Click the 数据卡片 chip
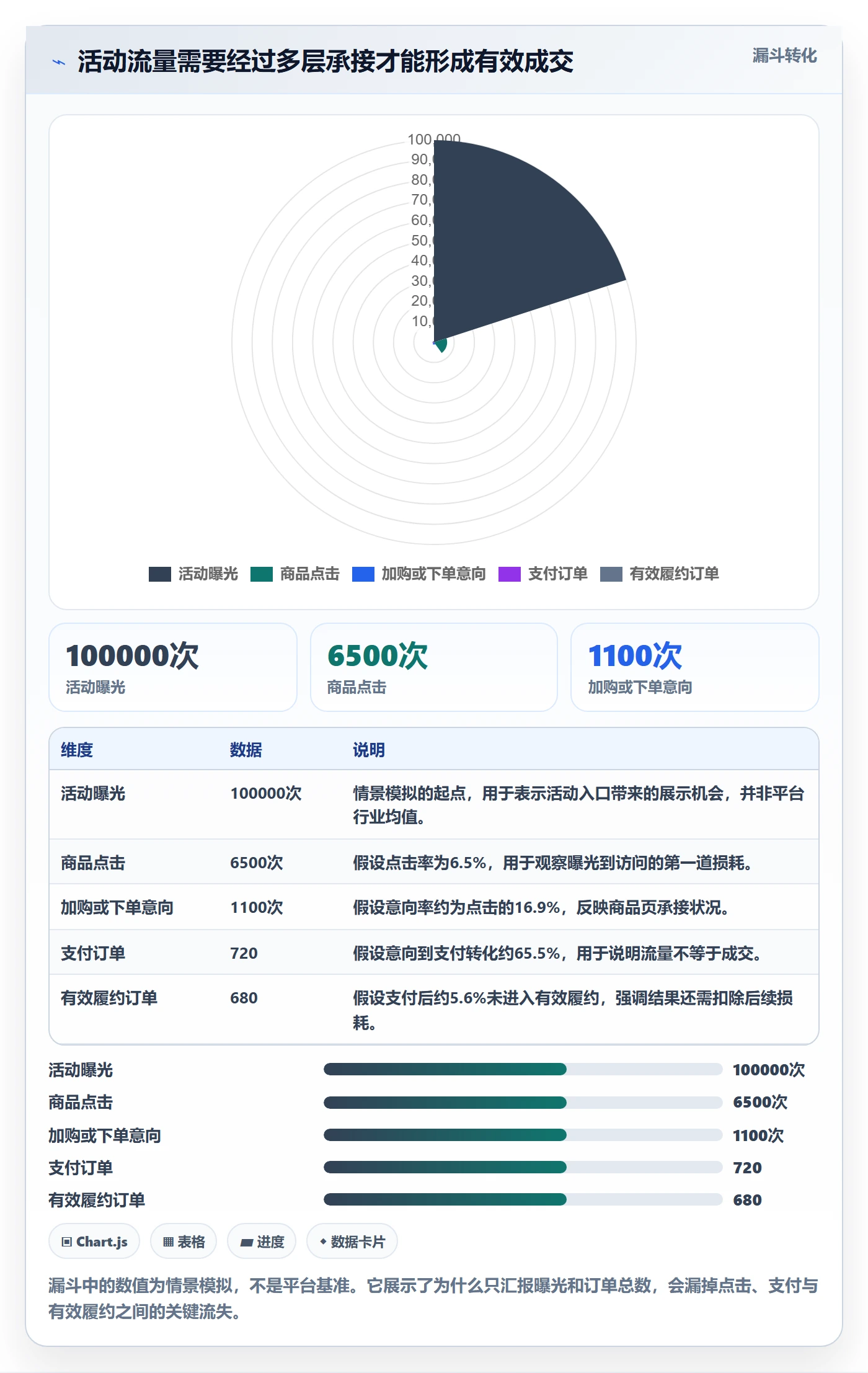The height and width of the screenshot is (1373, 868). pos(352,1242)
